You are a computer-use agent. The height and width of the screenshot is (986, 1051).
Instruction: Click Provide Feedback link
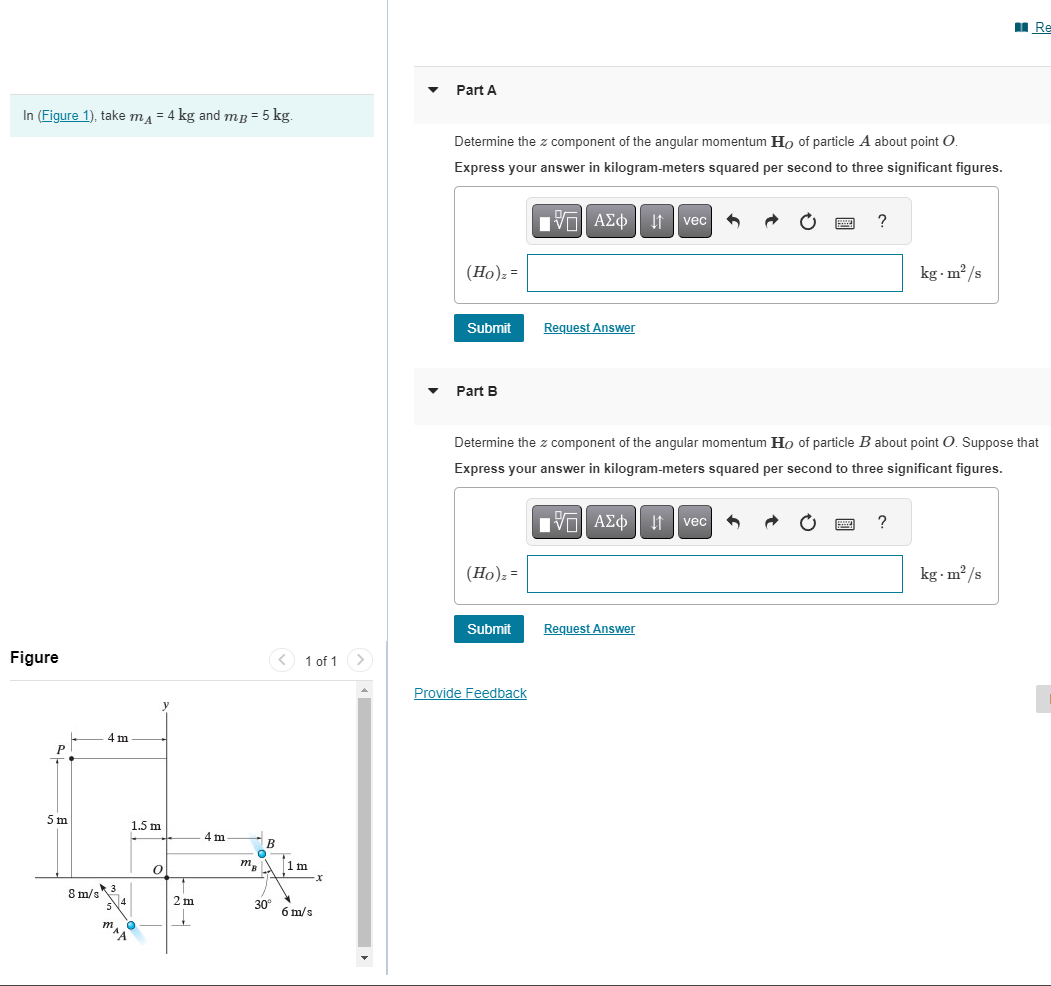(x=470, y=692)
